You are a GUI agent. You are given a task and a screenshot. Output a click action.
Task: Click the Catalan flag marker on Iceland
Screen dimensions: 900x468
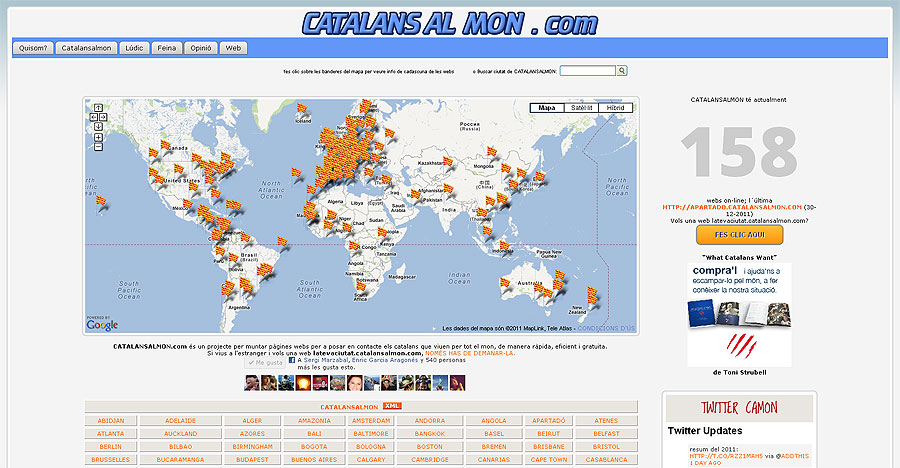point(301,108)
